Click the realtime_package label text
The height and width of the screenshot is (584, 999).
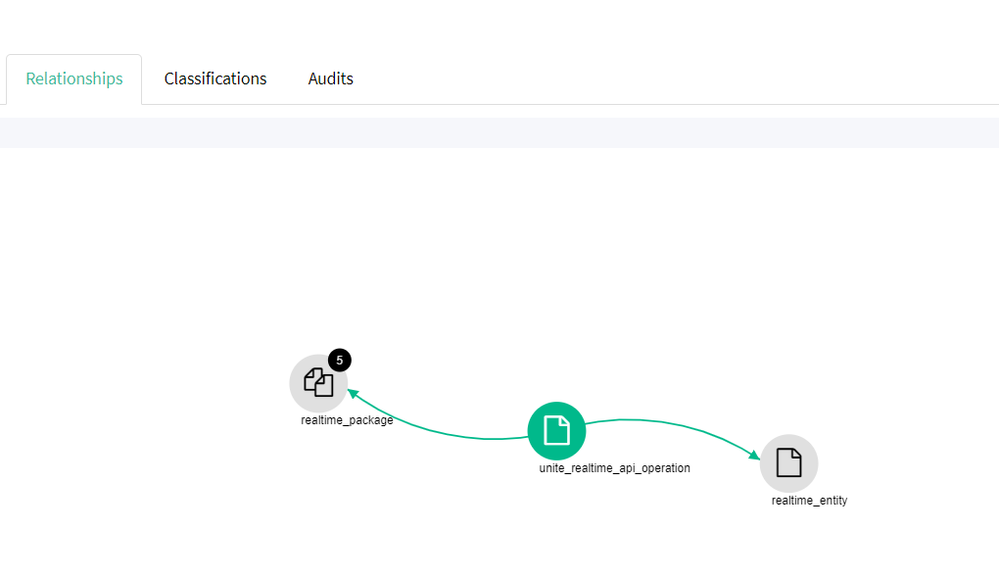347,420
